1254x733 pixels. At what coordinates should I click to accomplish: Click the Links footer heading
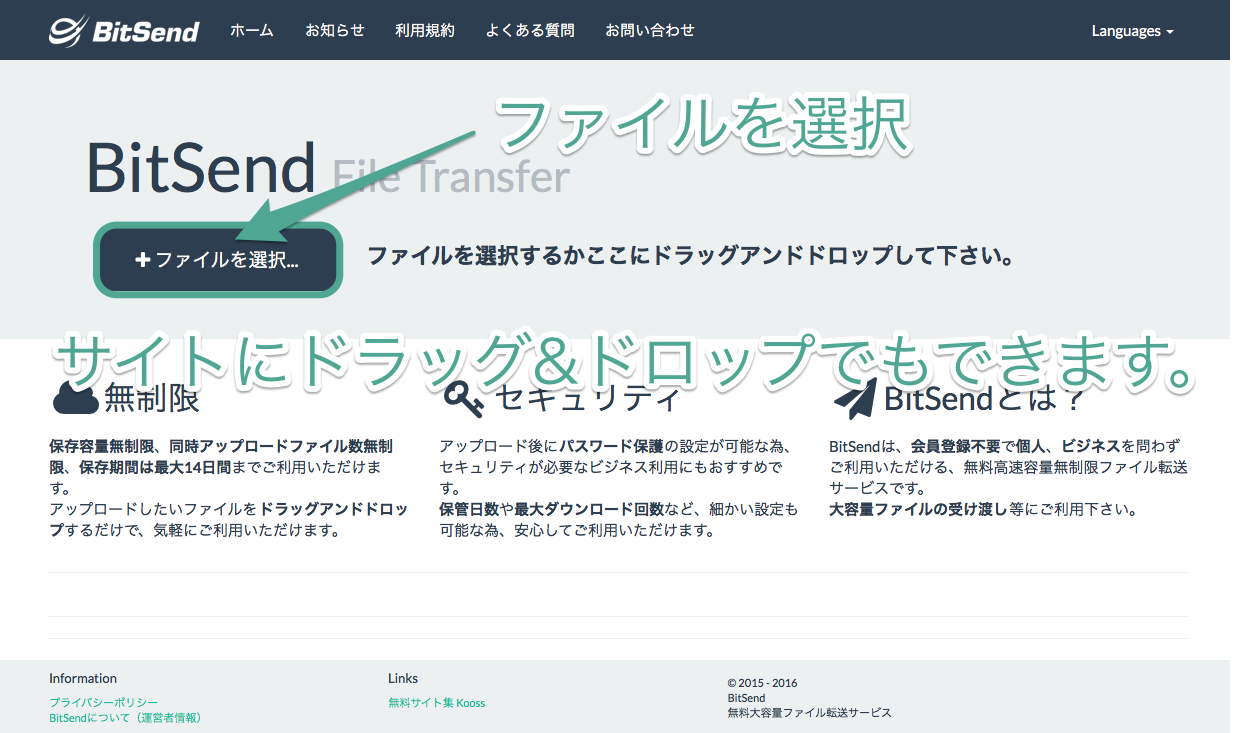(x=403, y=678)
